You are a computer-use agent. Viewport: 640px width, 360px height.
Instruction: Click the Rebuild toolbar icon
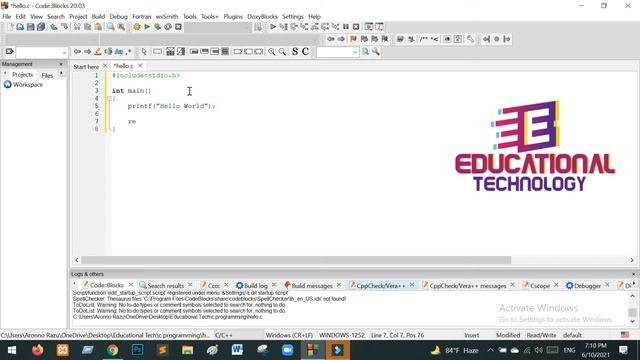[168, 27]
